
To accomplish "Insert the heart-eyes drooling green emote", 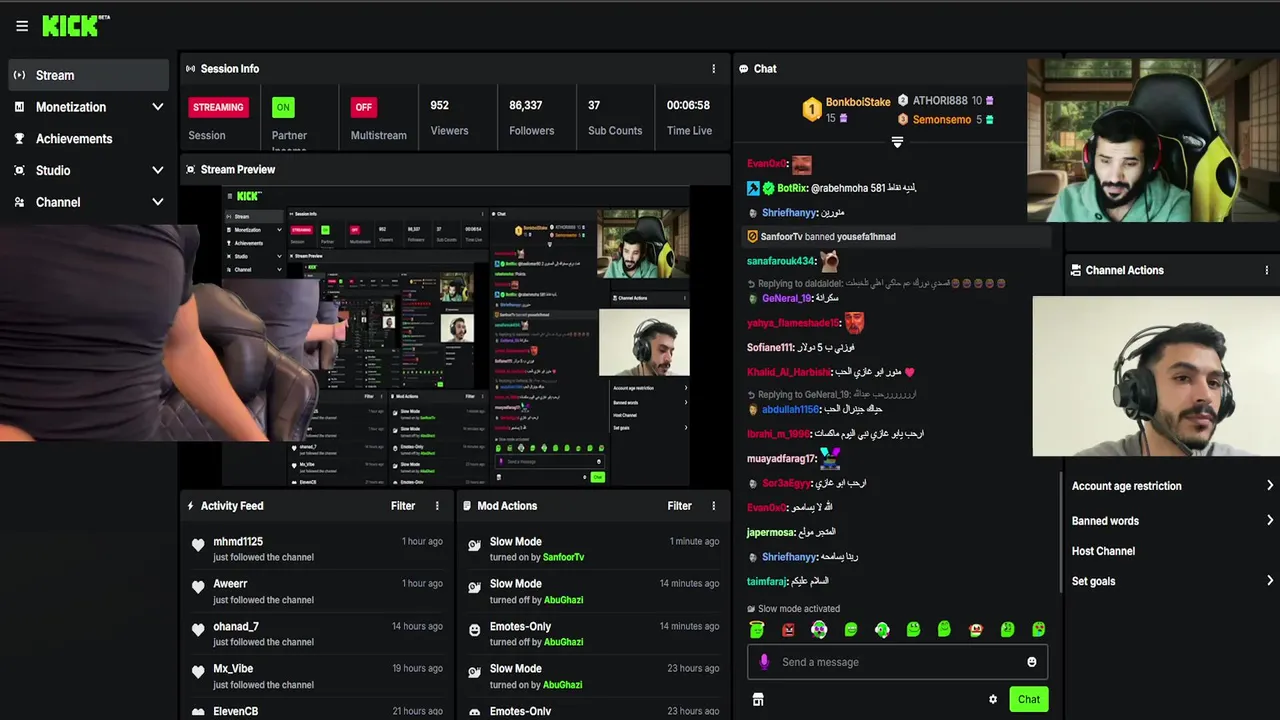I will [1039, 629].
